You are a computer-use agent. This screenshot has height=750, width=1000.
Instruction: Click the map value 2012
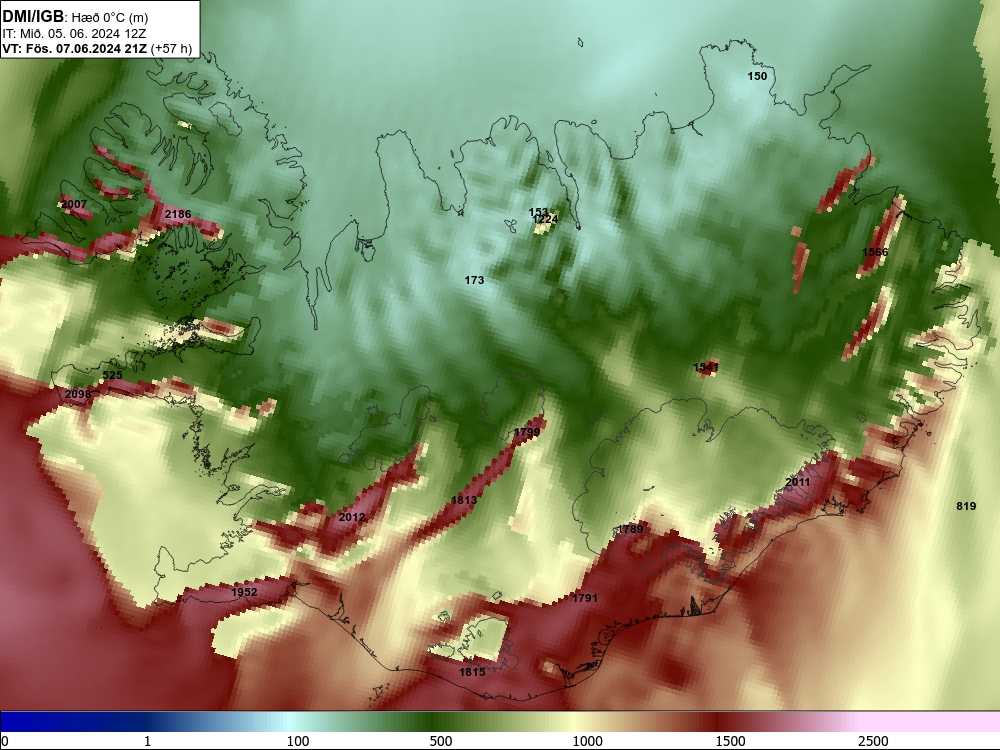tap(352, 517)
